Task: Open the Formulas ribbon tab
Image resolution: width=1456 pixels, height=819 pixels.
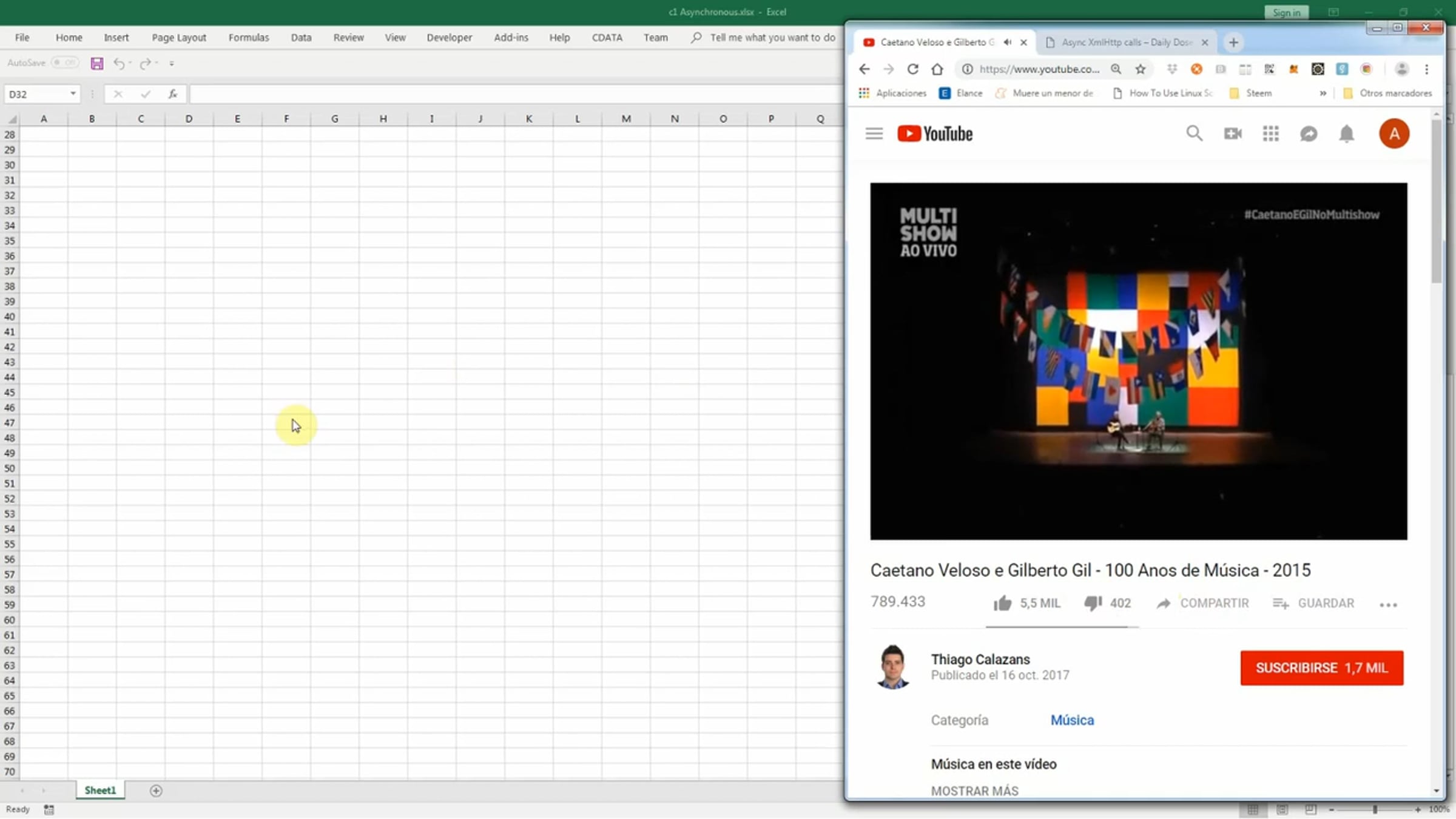Action: pyautogui.click(x=249, y=38)
